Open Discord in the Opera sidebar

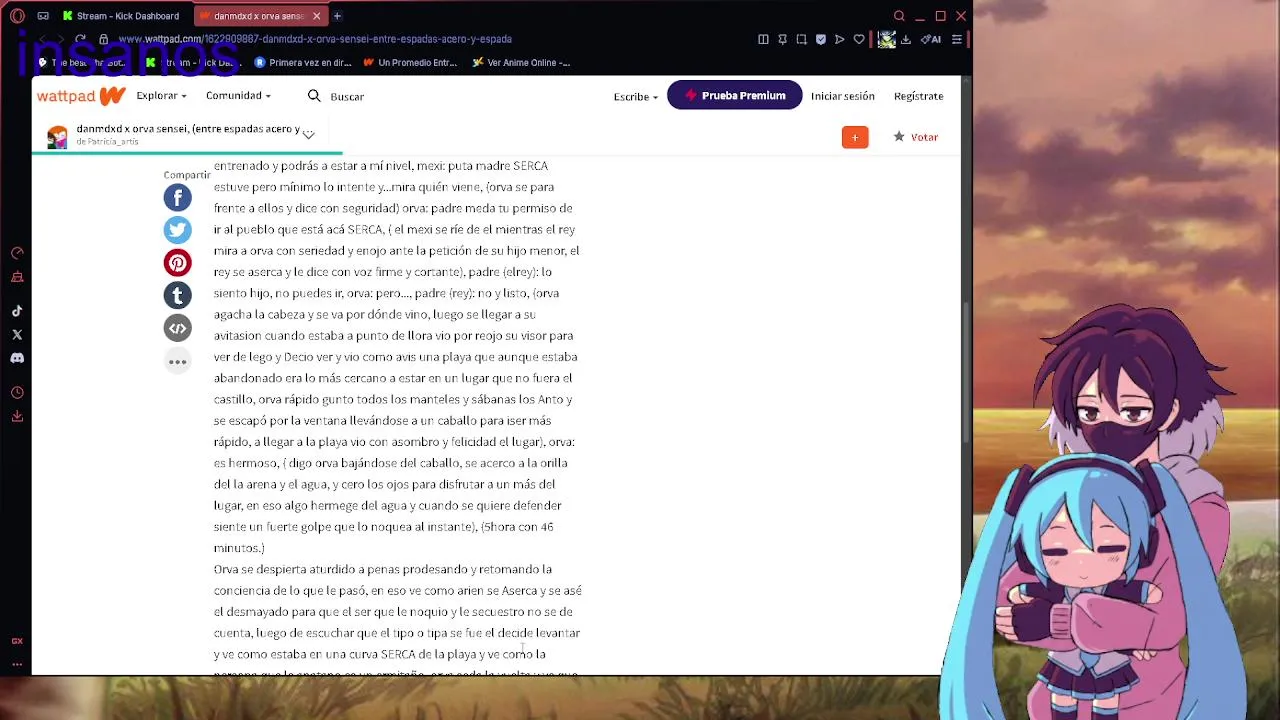pos(17,358)
